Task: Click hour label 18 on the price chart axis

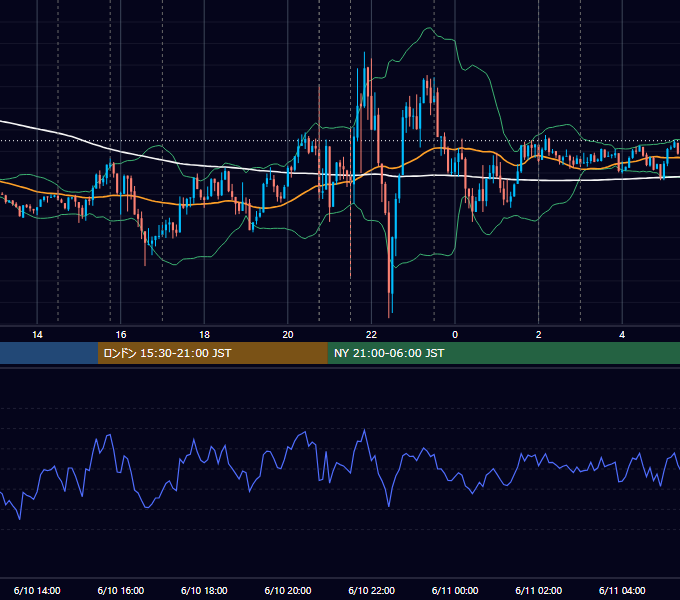Action: 204,335
